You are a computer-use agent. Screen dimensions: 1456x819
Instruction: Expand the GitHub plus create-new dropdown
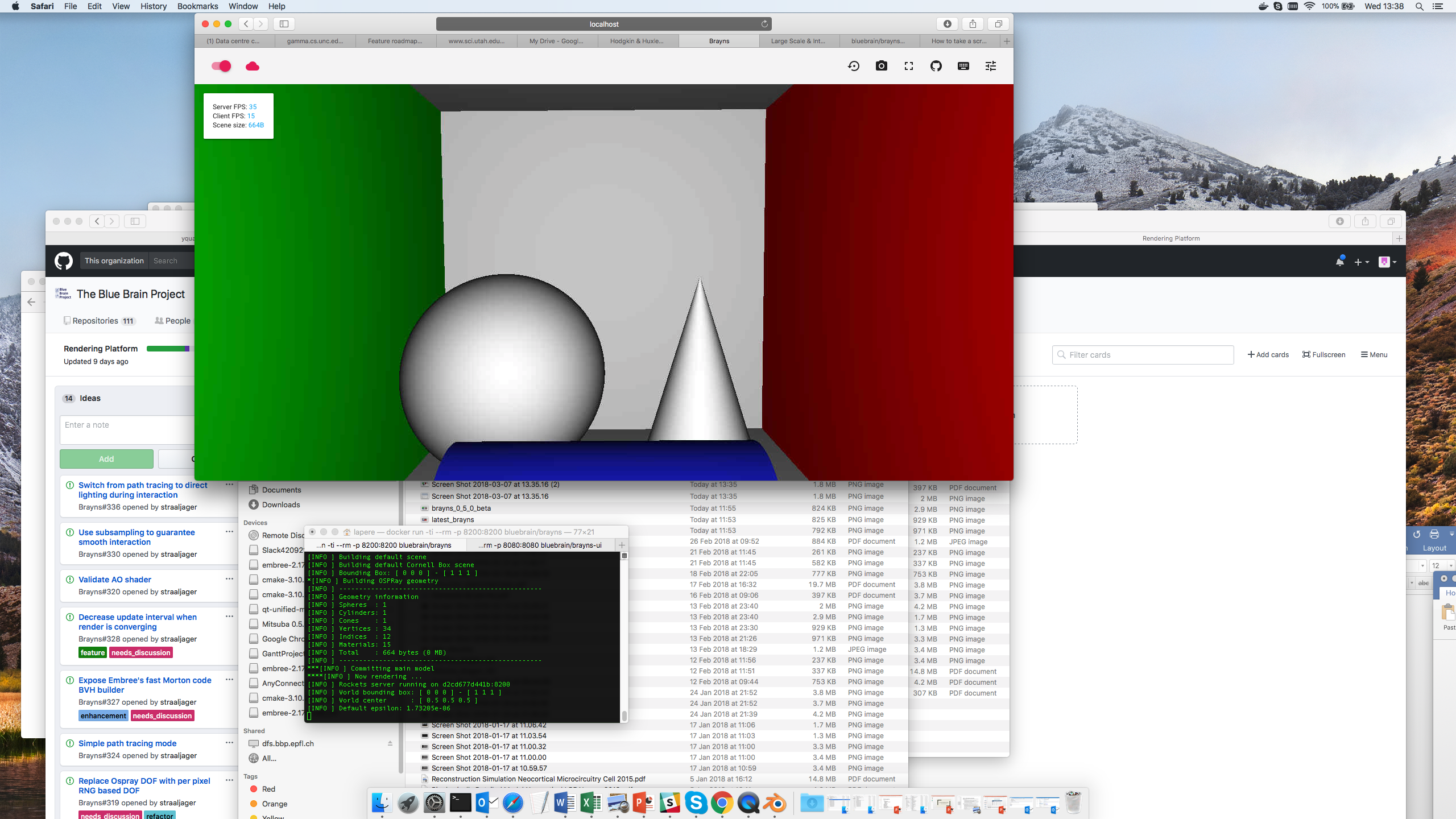(1362, 262)
